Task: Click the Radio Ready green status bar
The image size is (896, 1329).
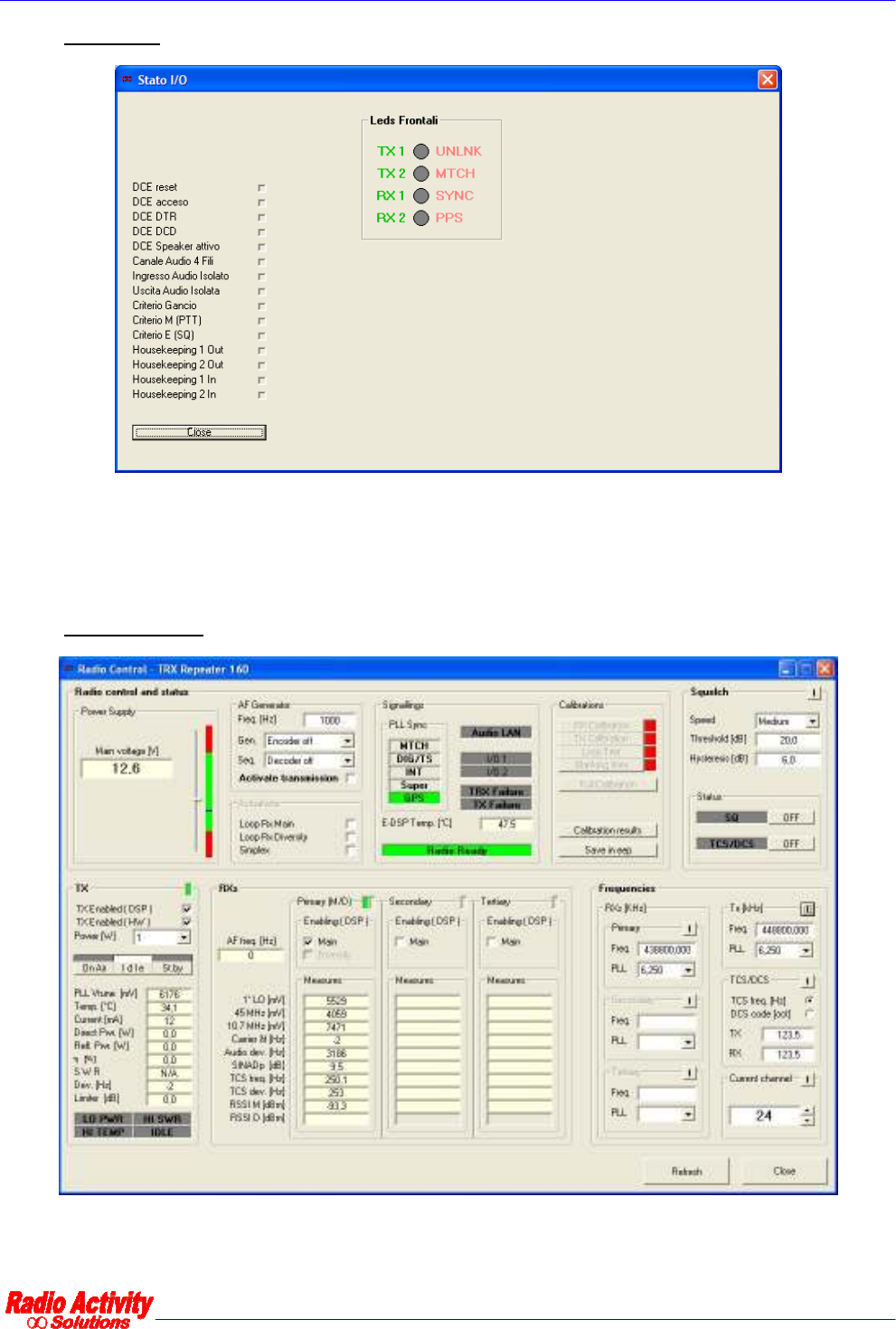Action: point(457,850)
